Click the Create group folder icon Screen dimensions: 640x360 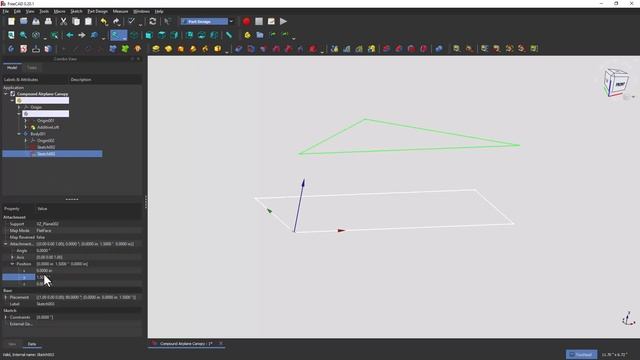[260, 35]
